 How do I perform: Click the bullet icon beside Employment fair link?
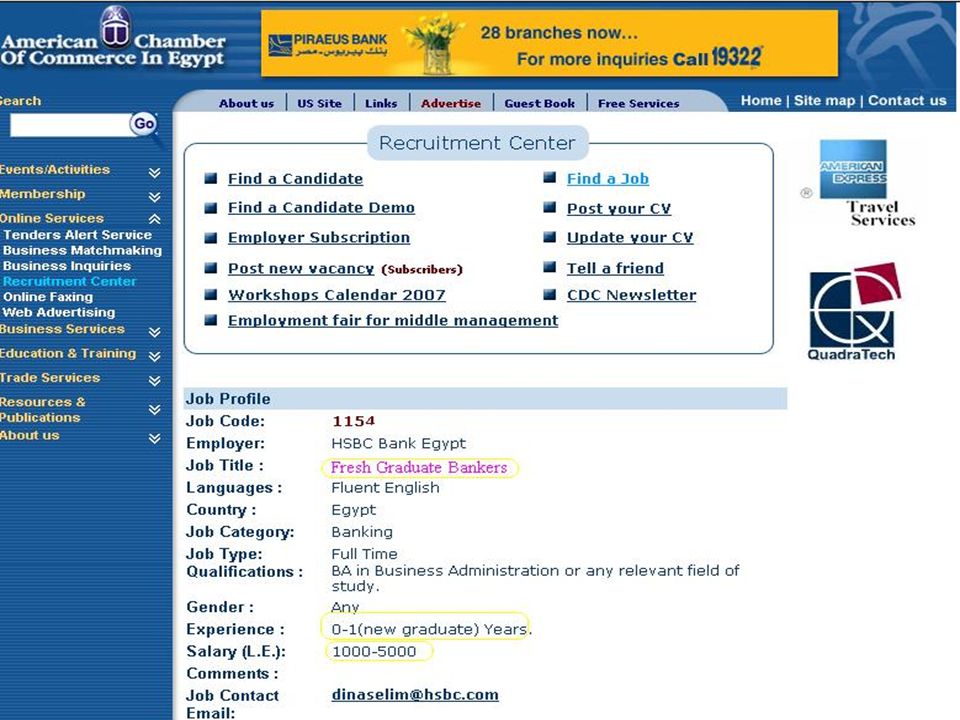click(x=211, y=320)
